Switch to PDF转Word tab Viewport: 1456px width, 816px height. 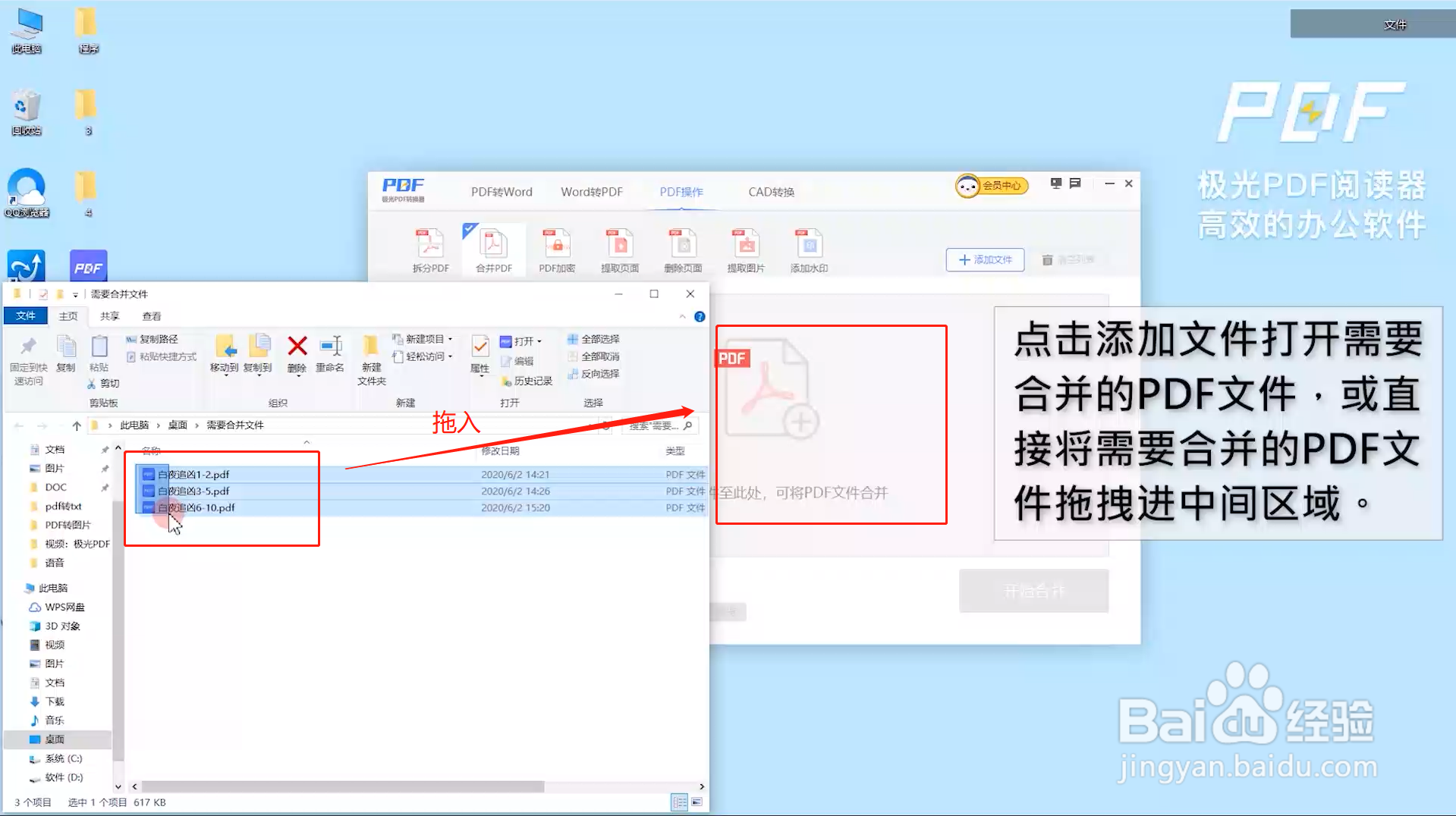[502, 192]
